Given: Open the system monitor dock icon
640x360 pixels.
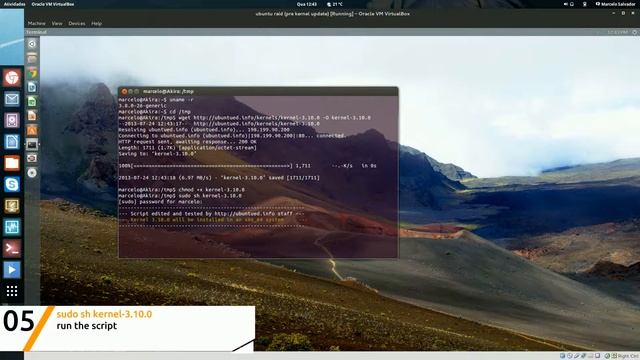Looking at the screenshot, I should (x=12, y=227).
